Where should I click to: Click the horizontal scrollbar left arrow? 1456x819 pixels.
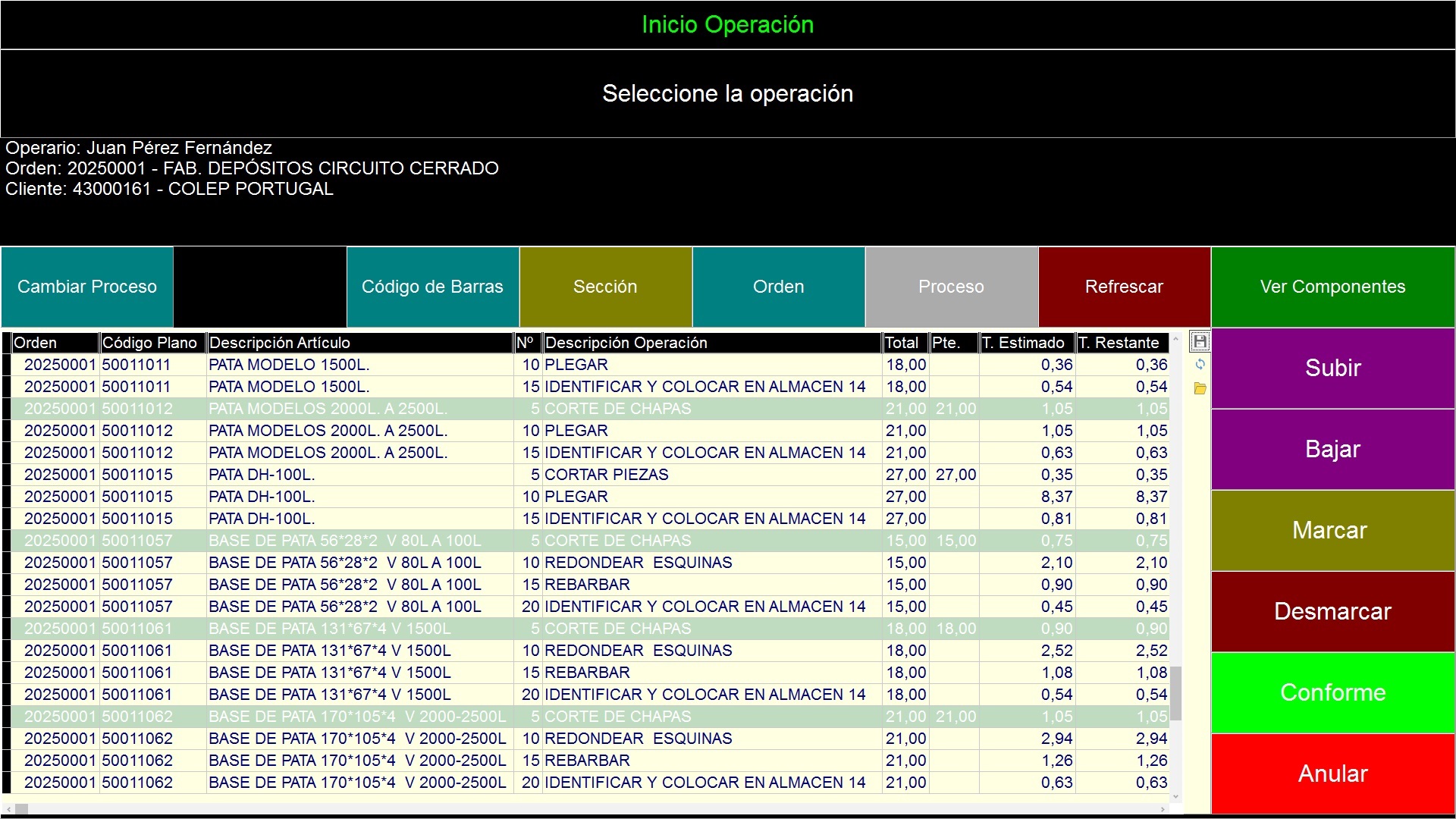click(x=8, y=809)
